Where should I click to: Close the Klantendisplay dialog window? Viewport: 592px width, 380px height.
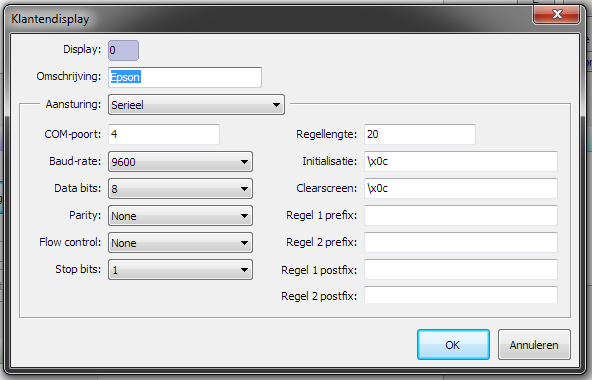click(x=557, y=14)
